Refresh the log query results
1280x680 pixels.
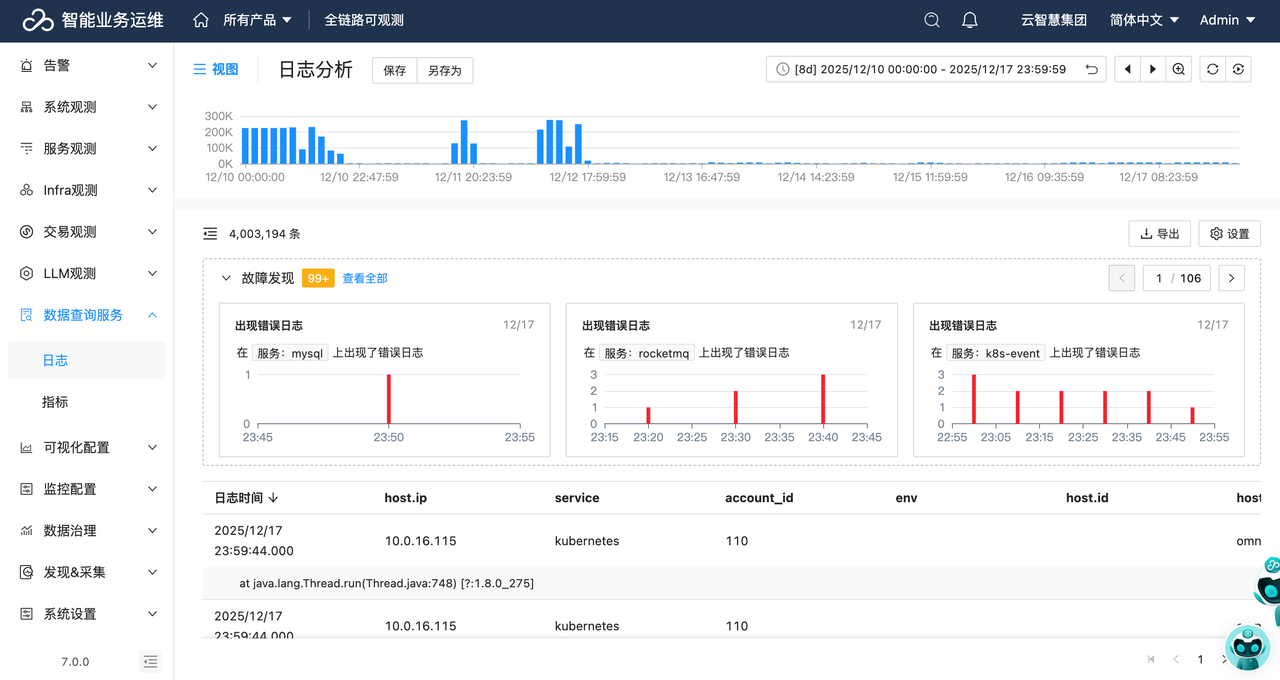1212,69
